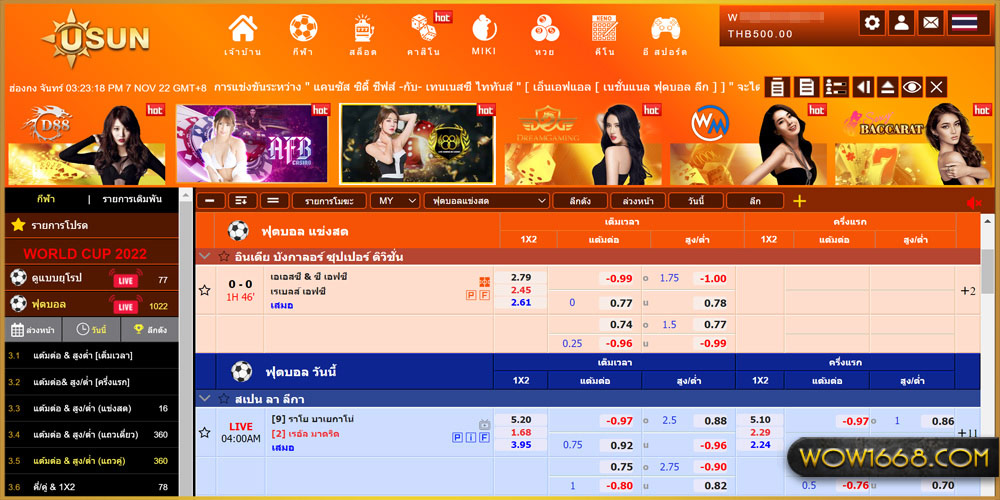Click the 2.79 home win odds

[x=520, y=277]
